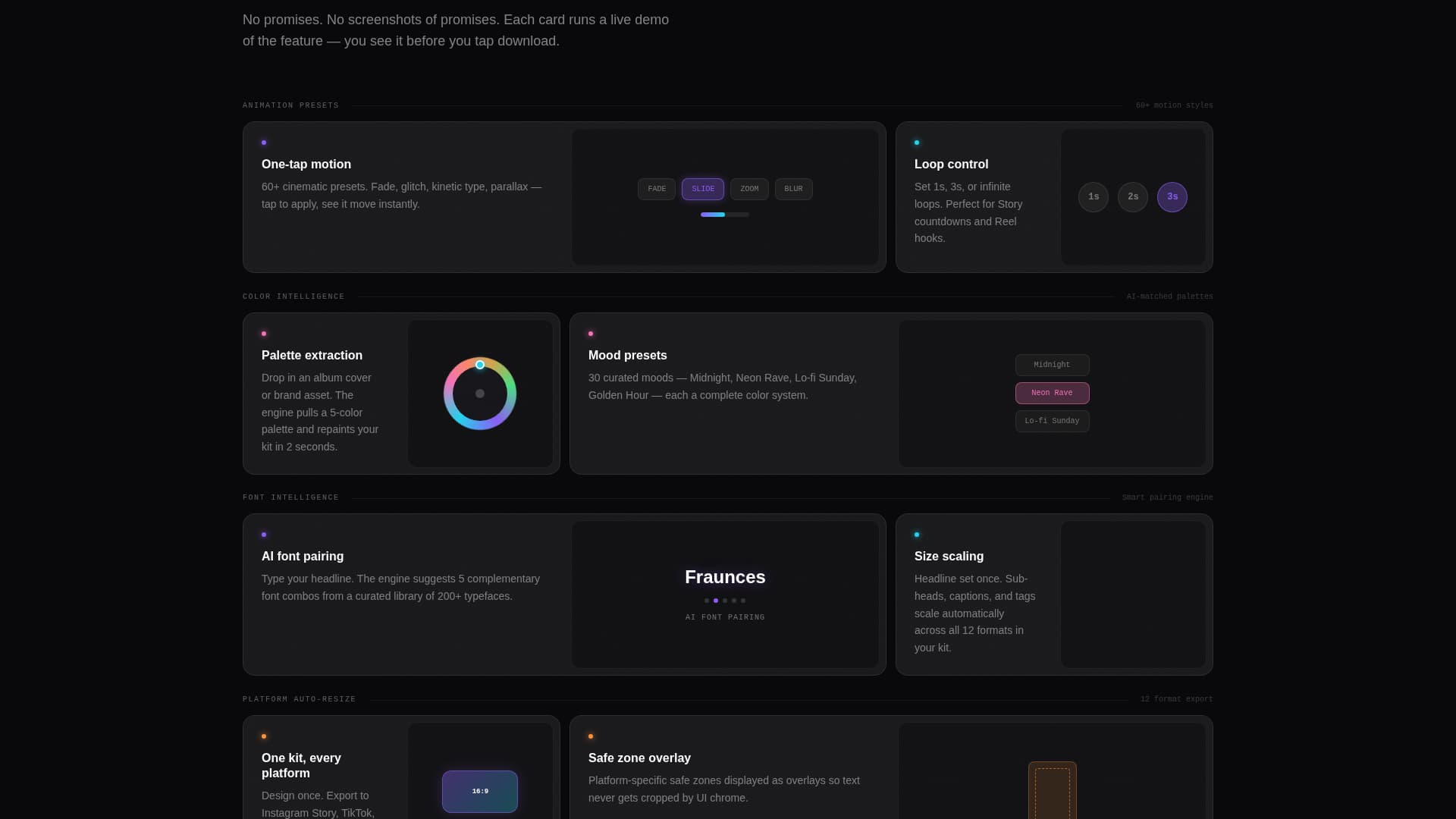The image size is (1456, 819).
Task: Select the FADE animation preset
Action: click(656, 189)
